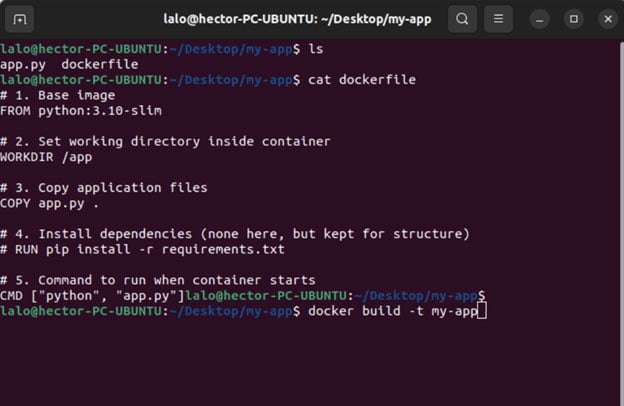Open terminal search with magnifier icon

pos(462,19)
